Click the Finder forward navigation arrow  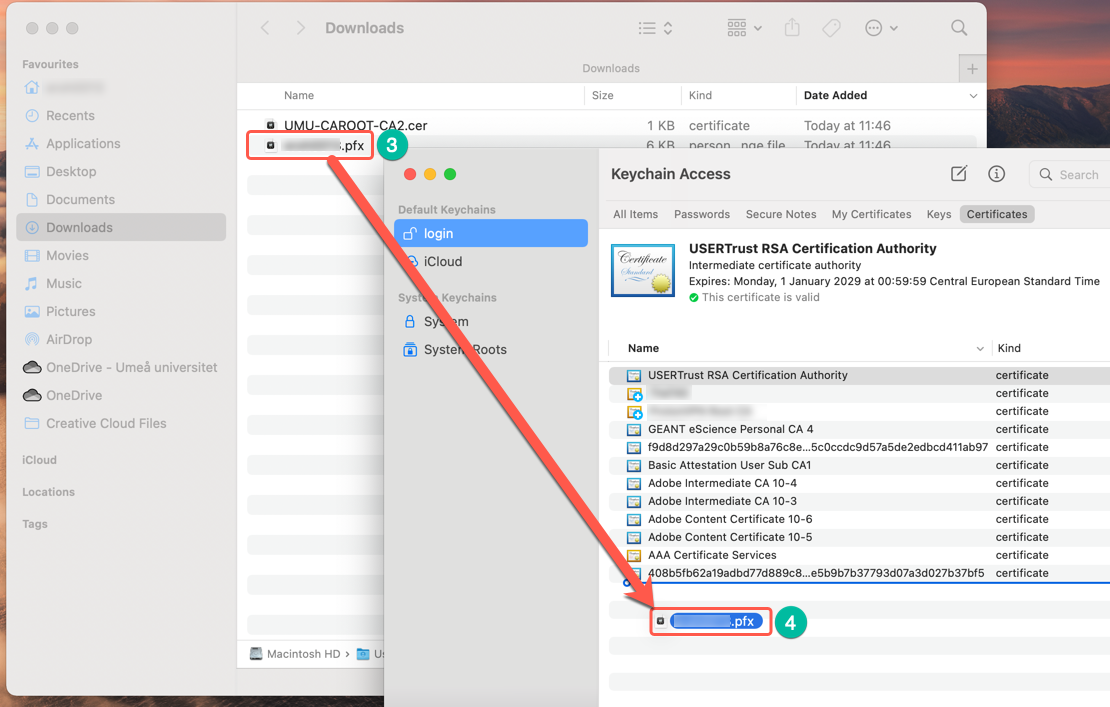tap(301, 28)
